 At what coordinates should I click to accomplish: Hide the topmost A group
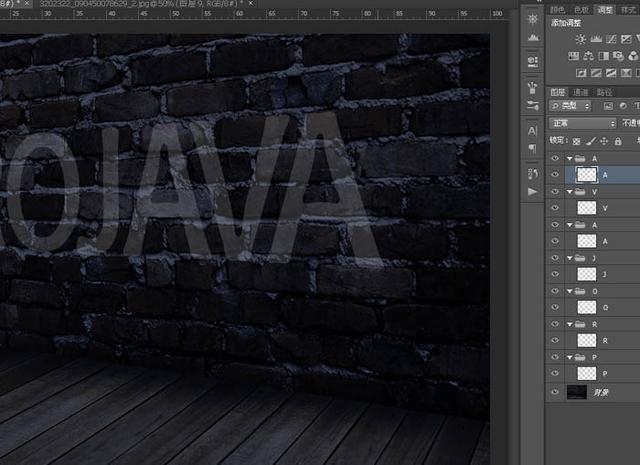click(x=555, y=158)
